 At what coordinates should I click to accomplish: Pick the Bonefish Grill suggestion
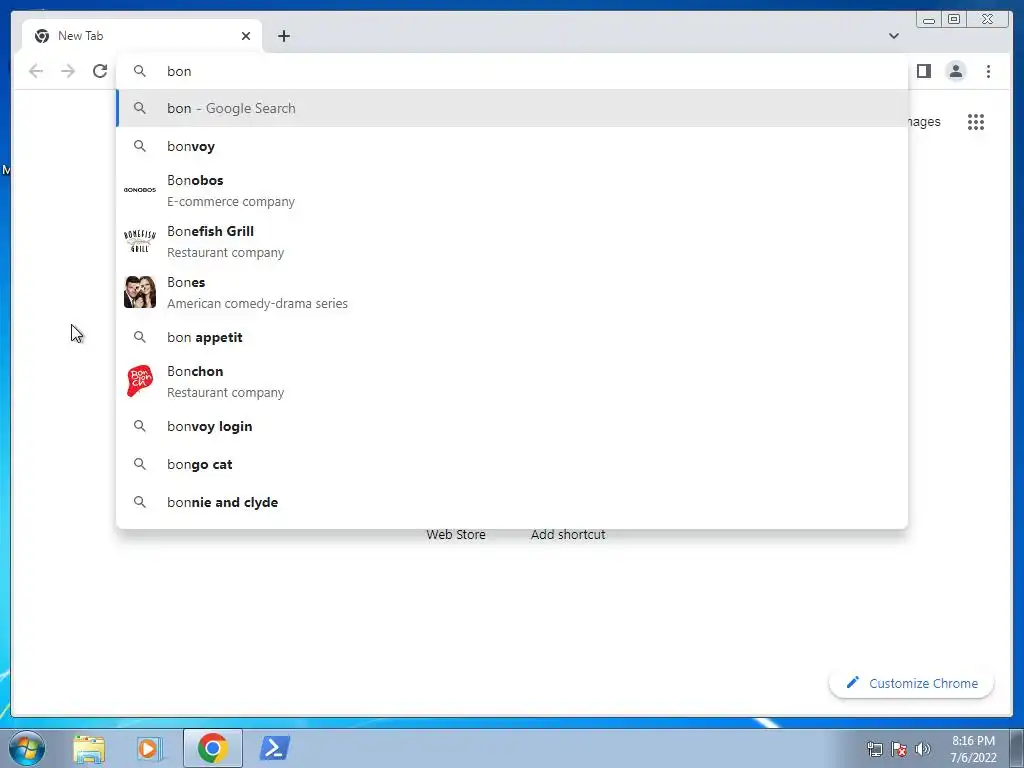(x=511, y=241)
